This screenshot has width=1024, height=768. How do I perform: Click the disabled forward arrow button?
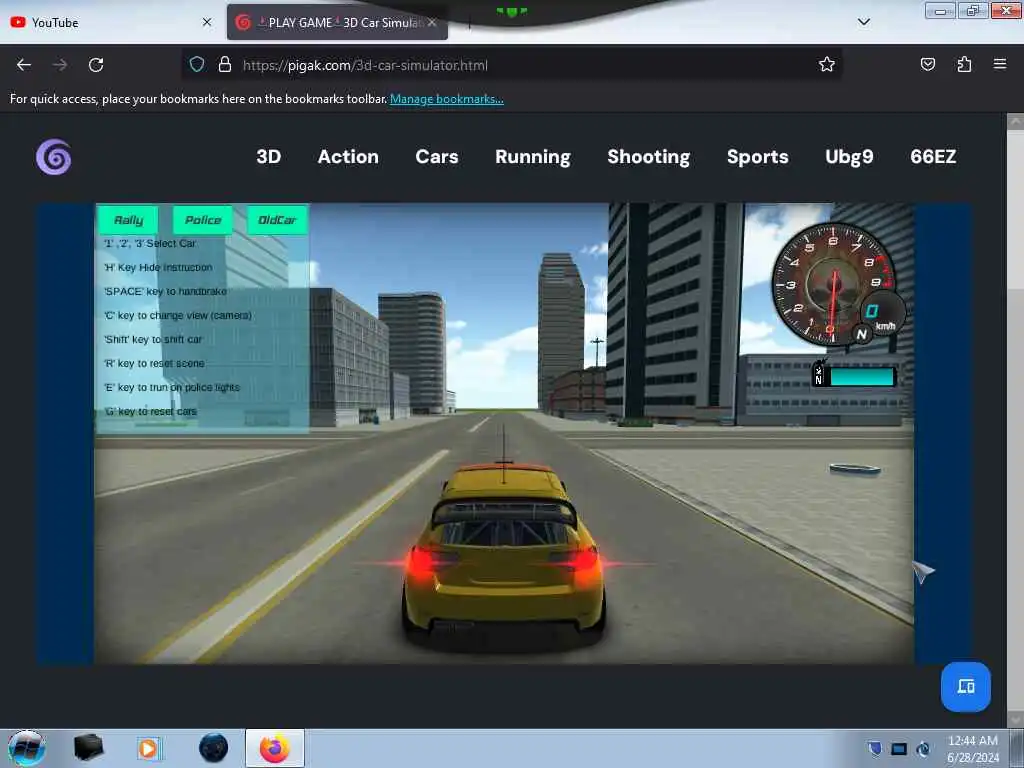[59, 65]
